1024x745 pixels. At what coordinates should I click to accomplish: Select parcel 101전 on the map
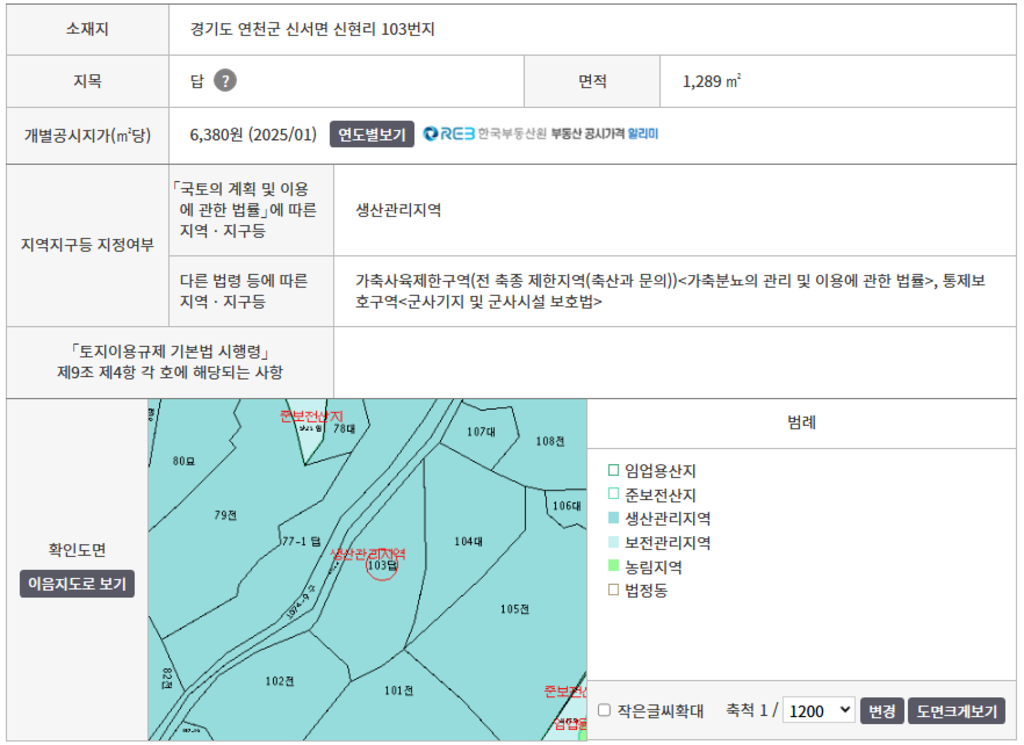point(398,690)
